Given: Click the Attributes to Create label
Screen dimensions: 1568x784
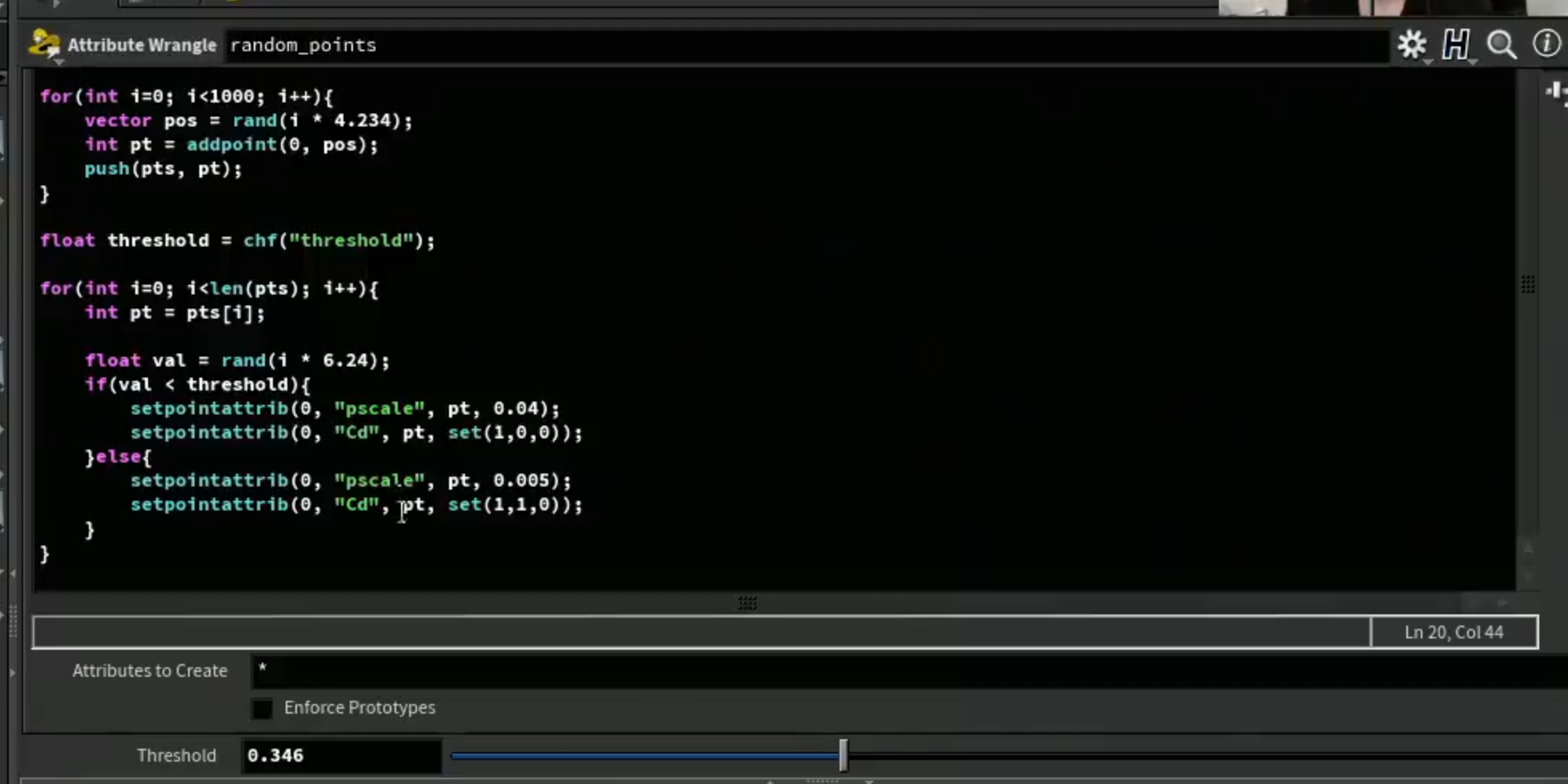Looking at the screenshot, I should point(150,671).
